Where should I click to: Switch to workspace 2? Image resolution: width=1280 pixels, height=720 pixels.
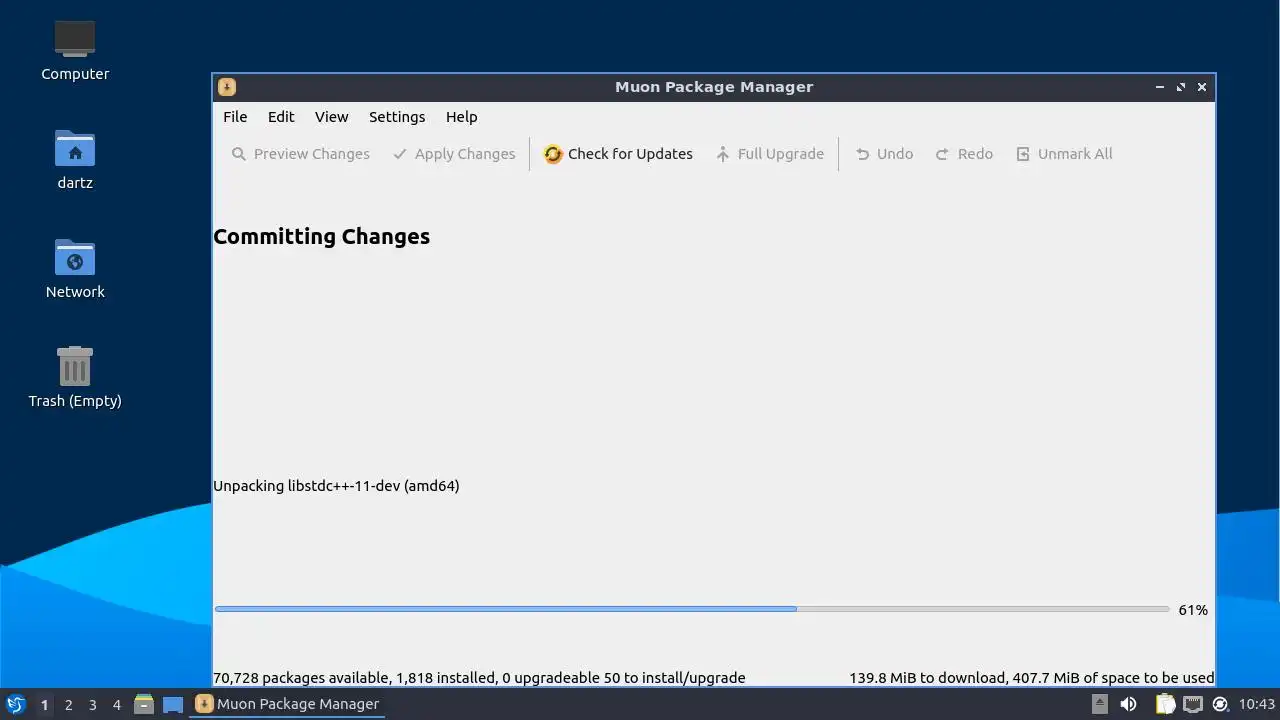[x=68, y=705]
